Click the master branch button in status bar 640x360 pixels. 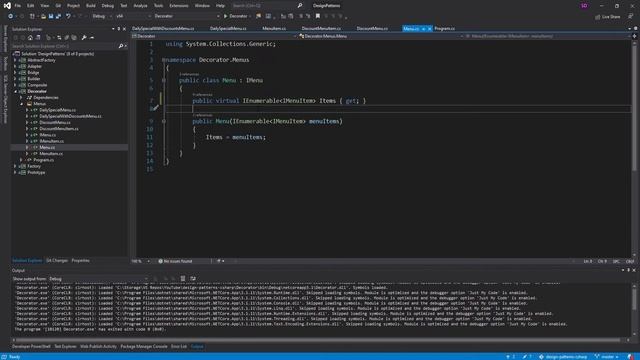click(x=607, y=357)
